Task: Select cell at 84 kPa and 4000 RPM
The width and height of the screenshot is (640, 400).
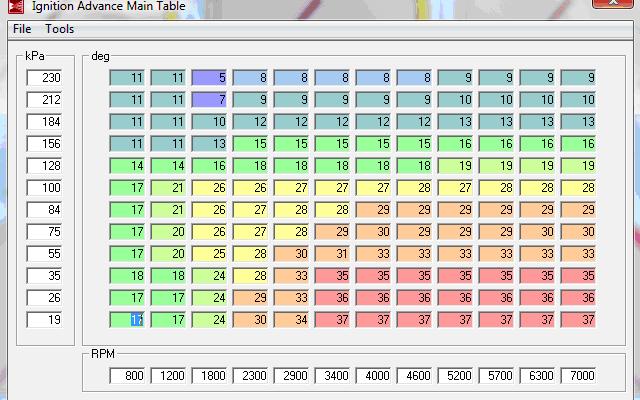Action: pos(373,210)
